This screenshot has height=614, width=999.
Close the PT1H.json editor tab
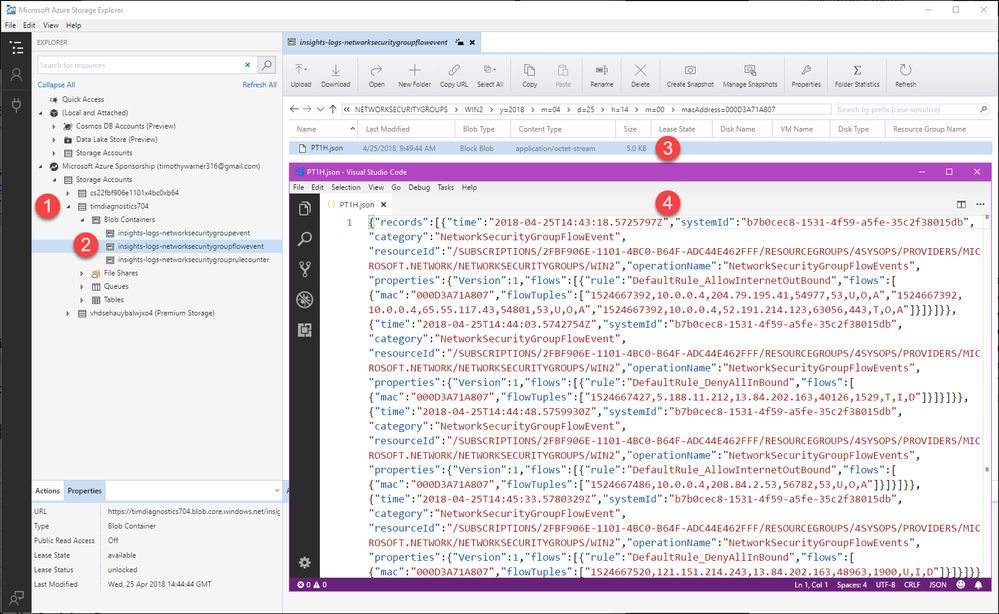coord(384,204)
